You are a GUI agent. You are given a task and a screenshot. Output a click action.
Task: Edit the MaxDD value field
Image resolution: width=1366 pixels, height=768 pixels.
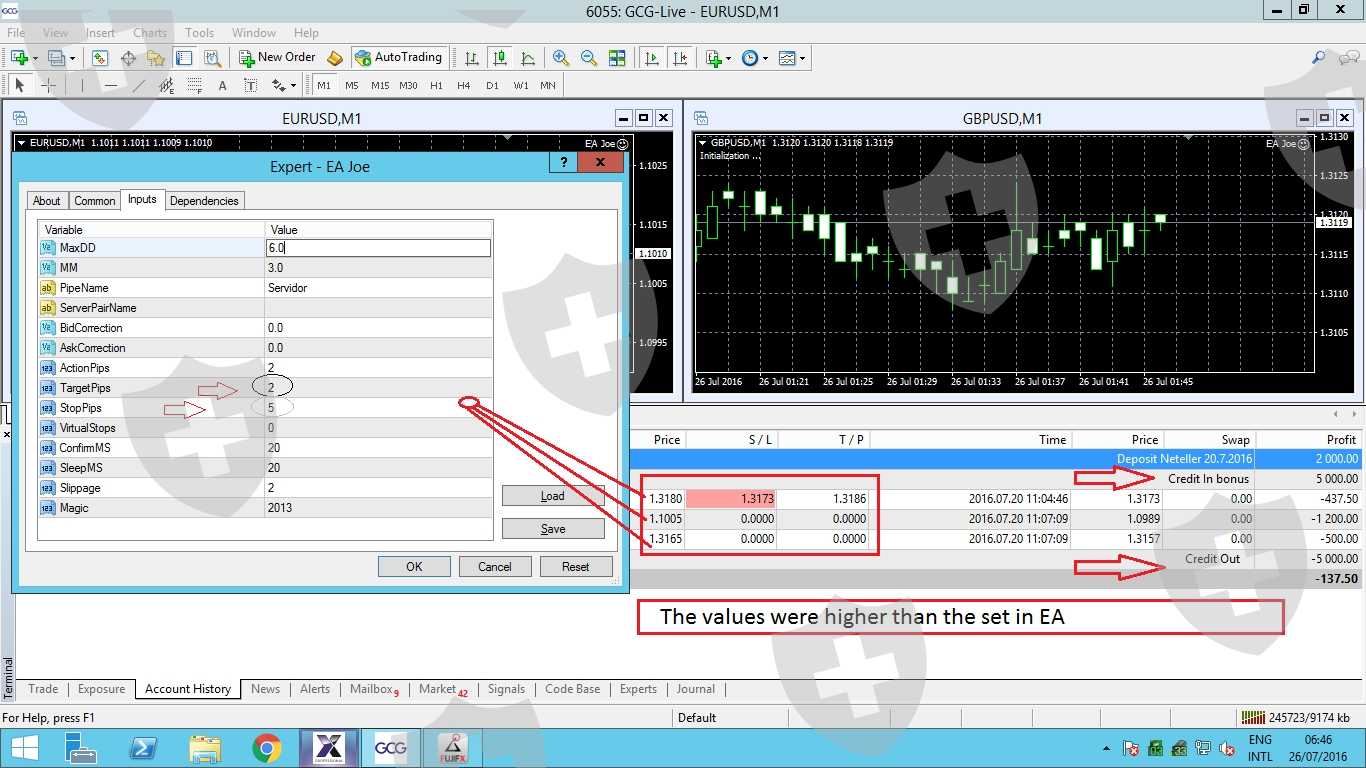click(x=378, y=248)
